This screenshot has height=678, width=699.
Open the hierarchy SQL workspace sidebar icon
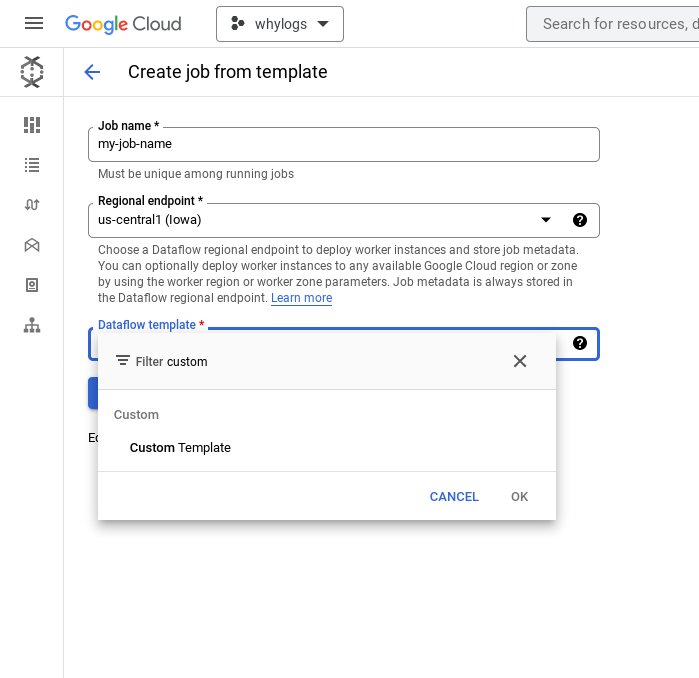coord(32,325)
